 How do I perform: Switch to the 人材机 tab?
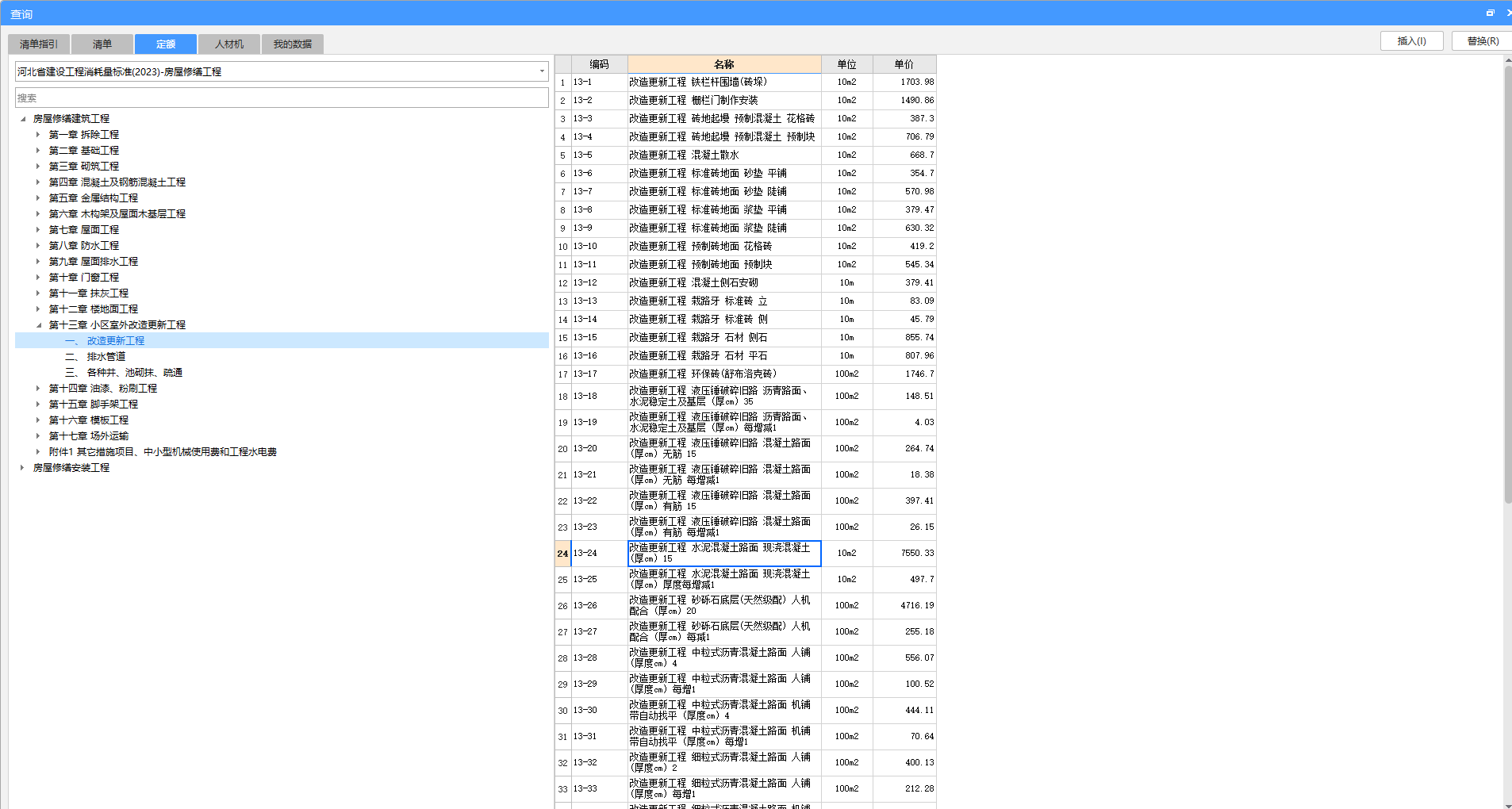229,44
